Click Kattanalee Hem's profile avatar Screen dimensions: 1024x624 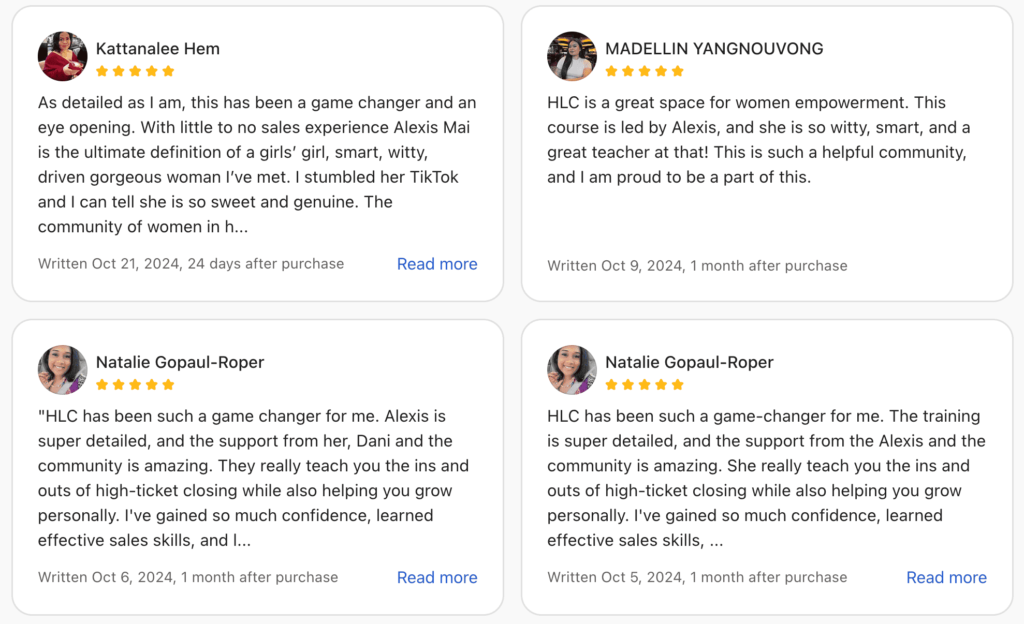coord(62,57)
